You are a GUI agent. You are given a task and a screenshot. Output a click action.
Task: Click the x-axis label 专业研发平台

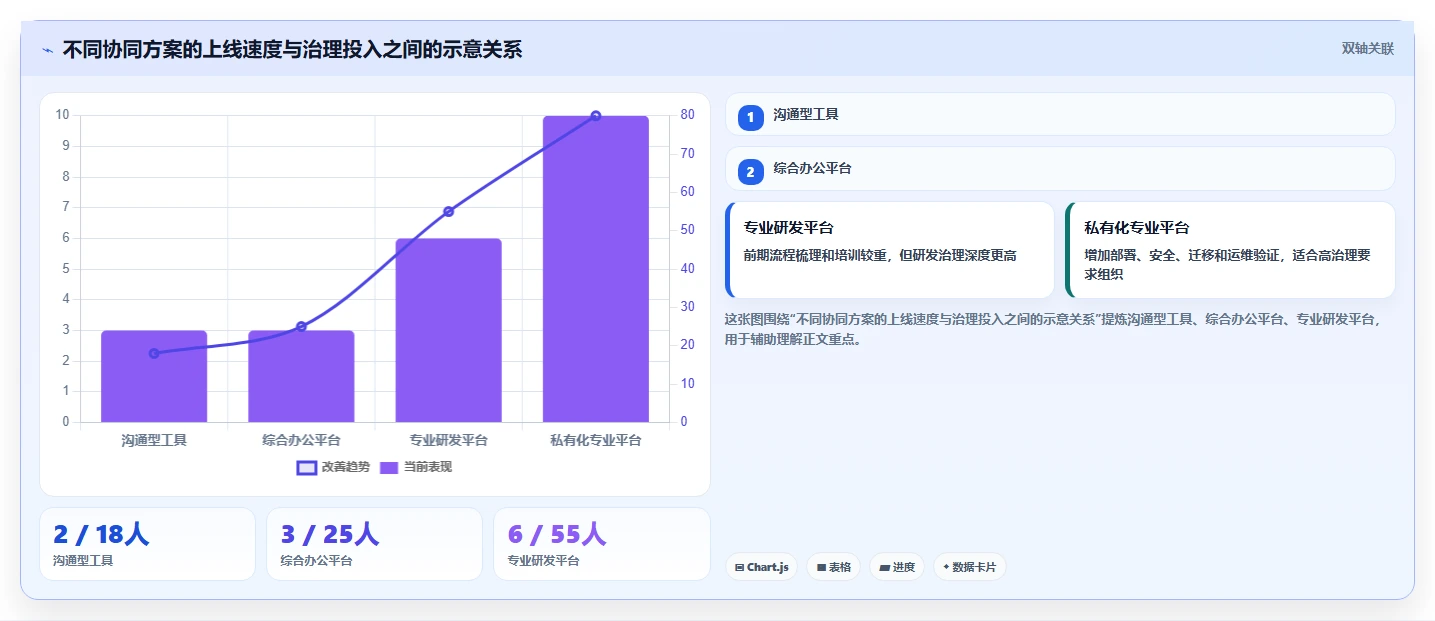(448, 440)
